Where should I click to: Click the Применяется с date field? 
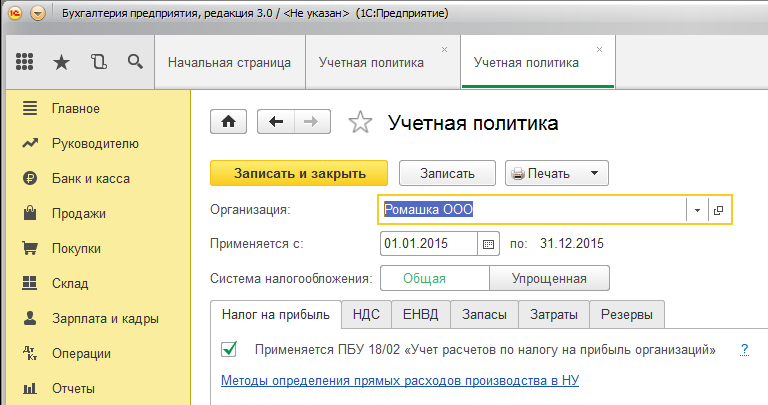click(429, 243)
